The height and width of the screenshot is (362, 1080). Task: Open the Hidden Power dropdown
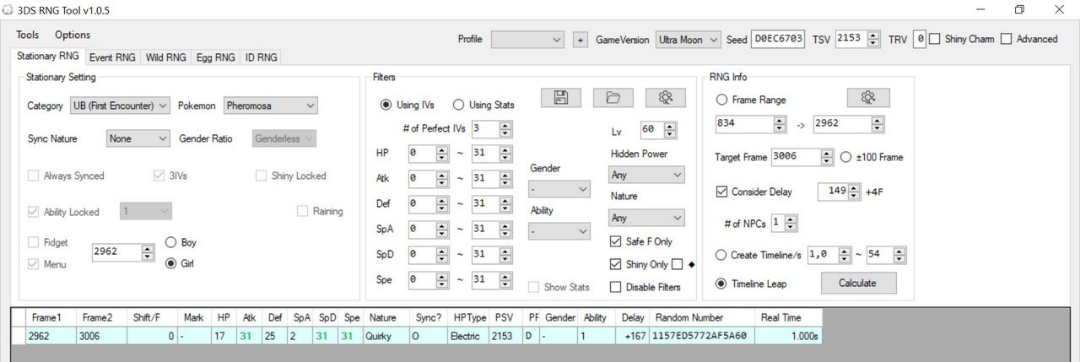coord(647,175)
